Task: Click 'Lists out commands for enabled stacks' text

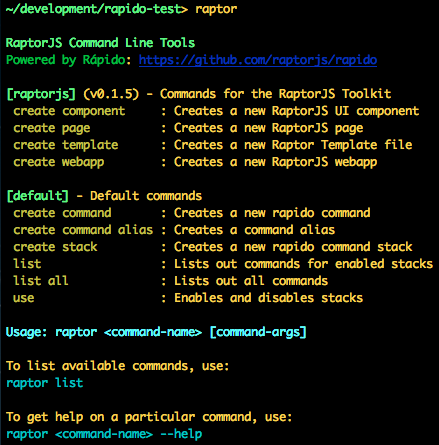Action: pyautogui.click(x=303, y=264)
